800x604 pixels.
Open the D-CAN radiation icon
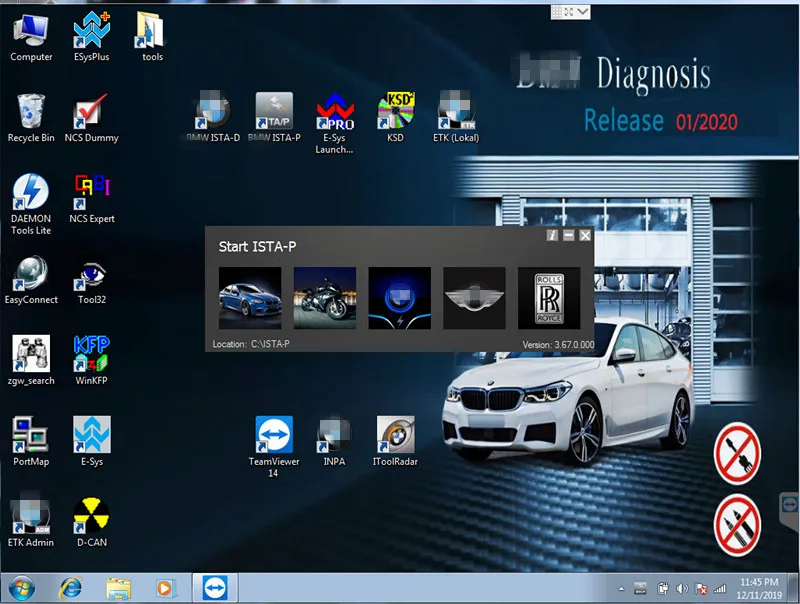click(91, 521)
